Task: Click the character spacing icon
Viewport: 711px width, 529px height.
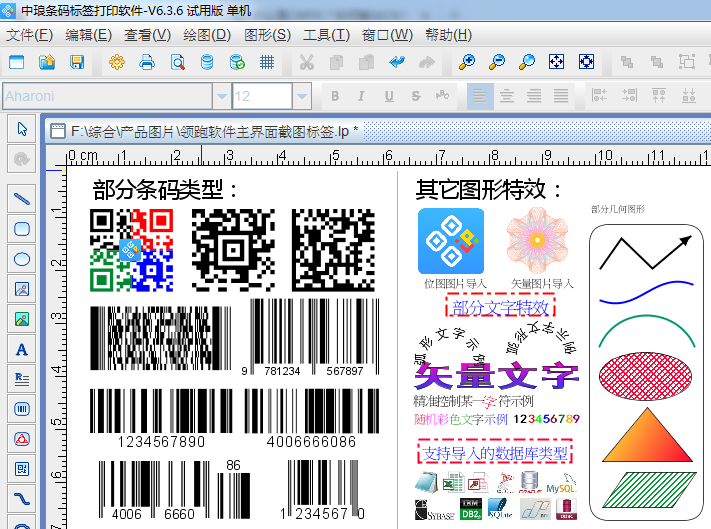Action: (442, 95)
